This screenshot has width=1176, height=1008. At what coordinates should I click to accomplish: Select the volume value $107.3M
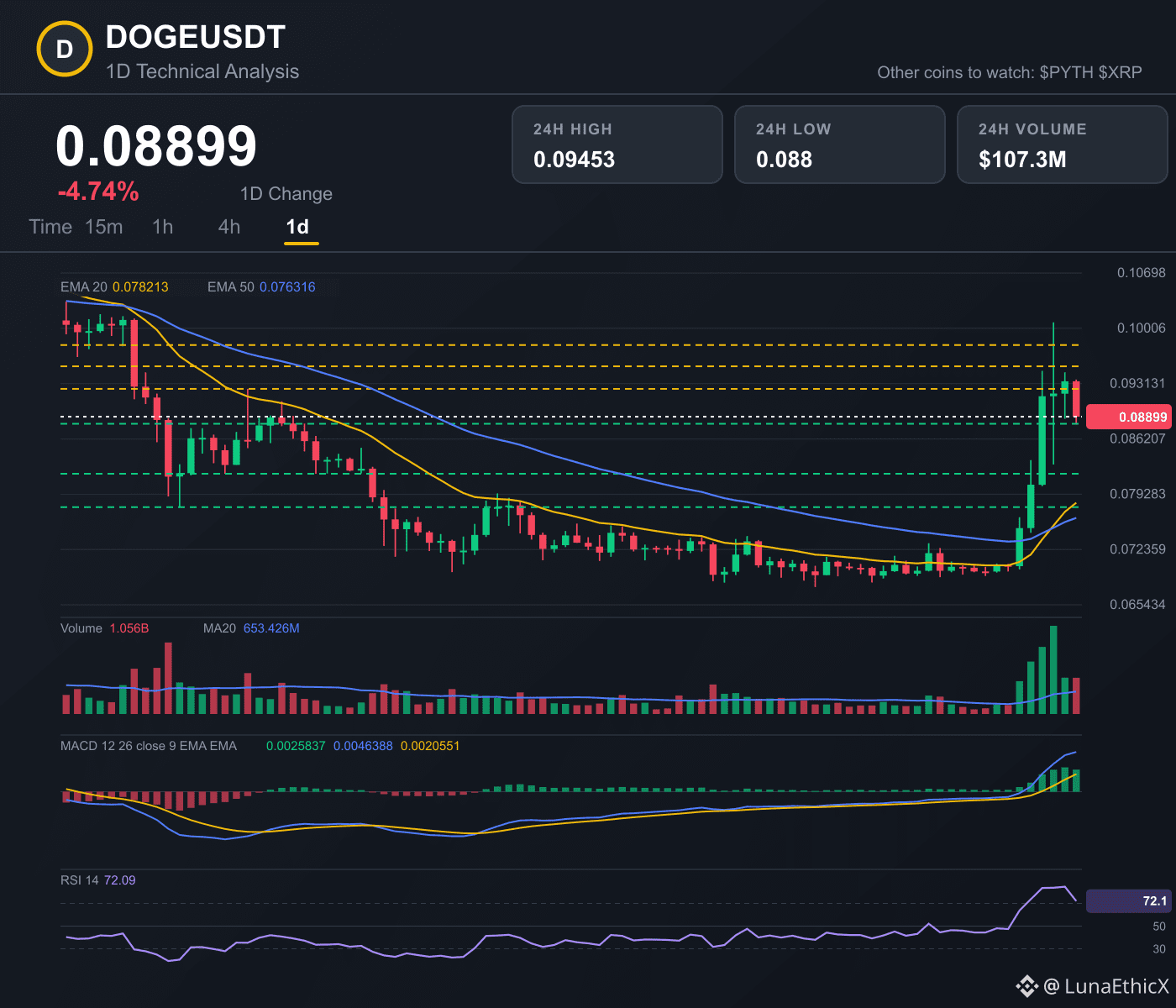pyautogui.click(x=1022, y=160)
